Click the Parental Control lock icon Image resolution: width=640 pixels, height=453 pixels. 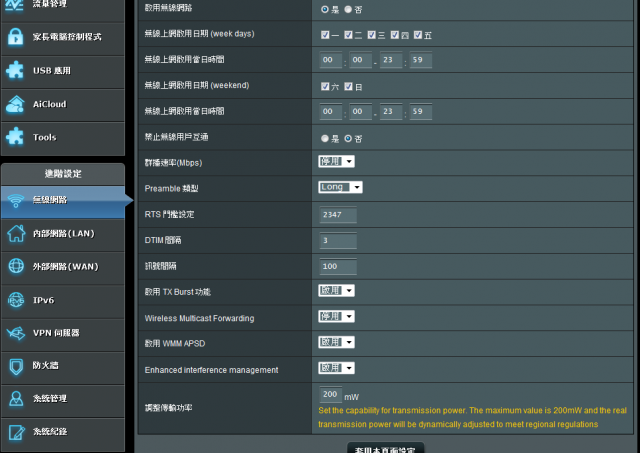coord(16,37)
